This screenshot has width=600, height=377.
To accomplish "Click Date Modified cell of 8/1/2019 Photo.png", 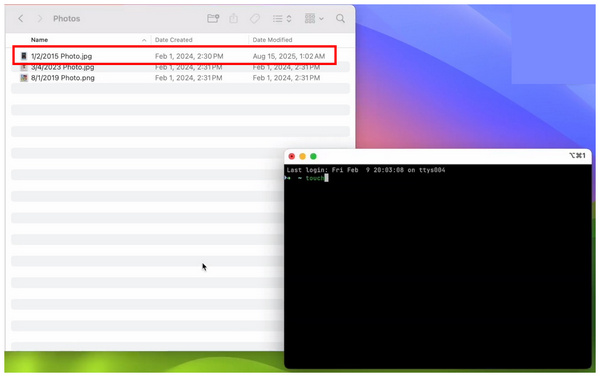I will point(286,78).
